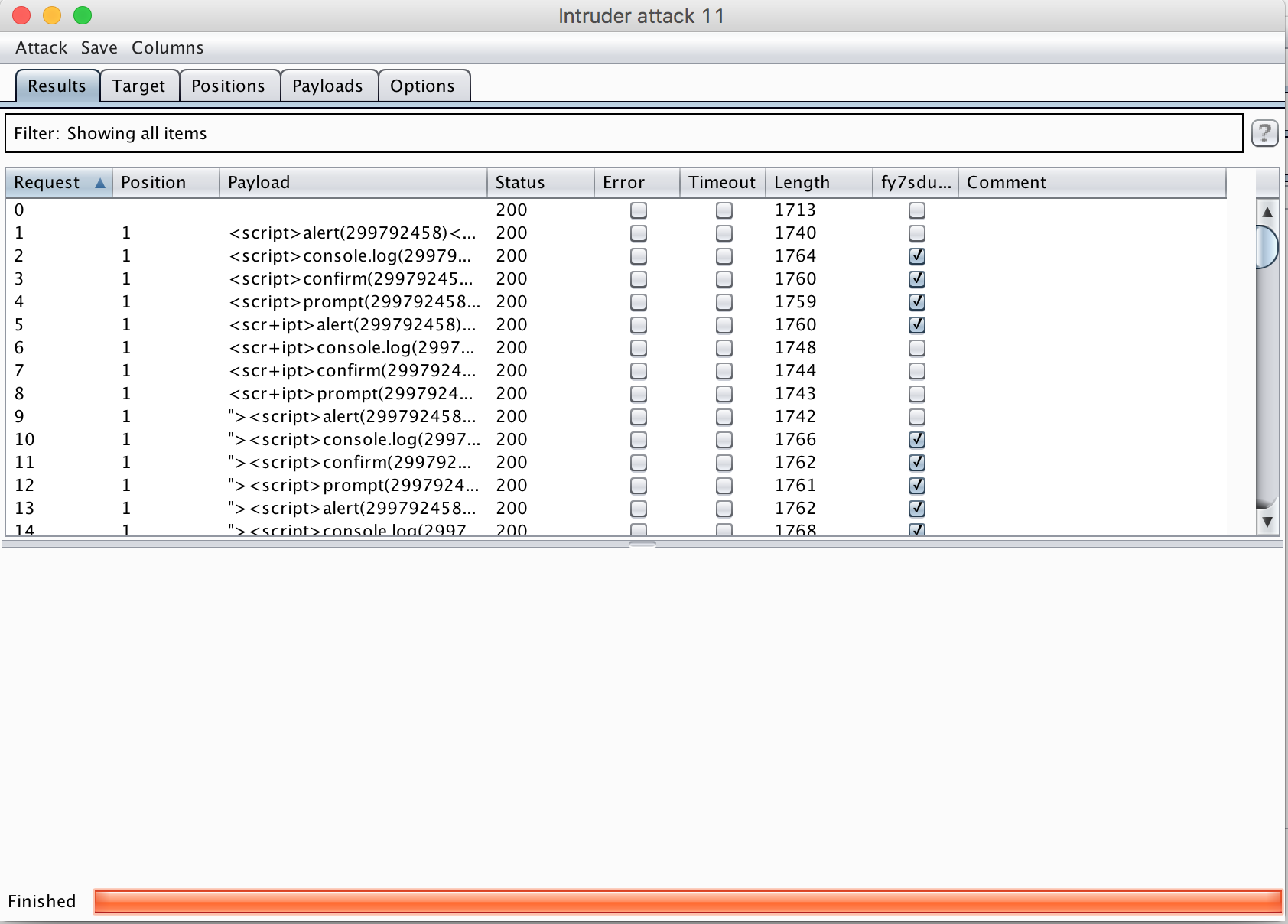Select the <scr+ipt>confirm payload row 7

353,371
